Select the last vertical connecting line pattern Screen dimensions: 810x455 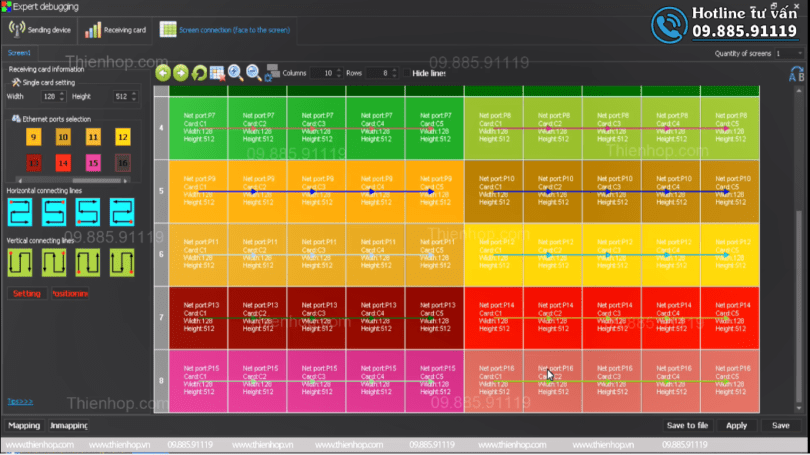[122, 262]
